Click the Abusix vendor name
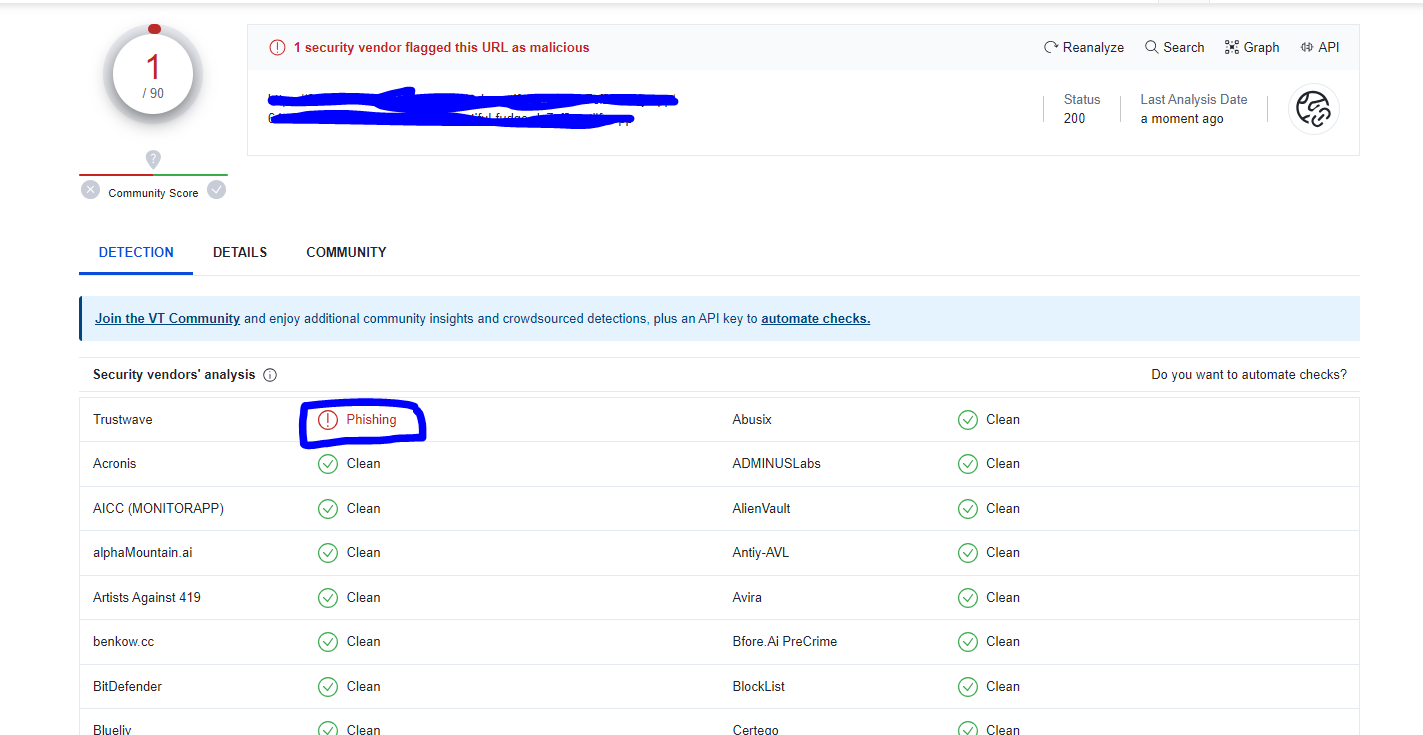The image size is (1423, 735). [x=753, y=420]
